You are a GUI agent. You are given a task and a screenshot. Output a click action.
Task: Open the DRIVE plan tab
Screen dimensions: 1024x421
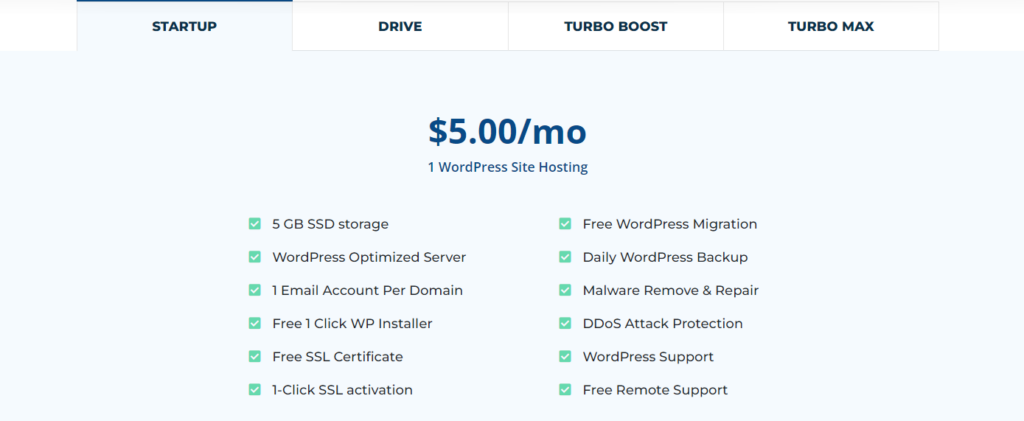pos(400,26)
